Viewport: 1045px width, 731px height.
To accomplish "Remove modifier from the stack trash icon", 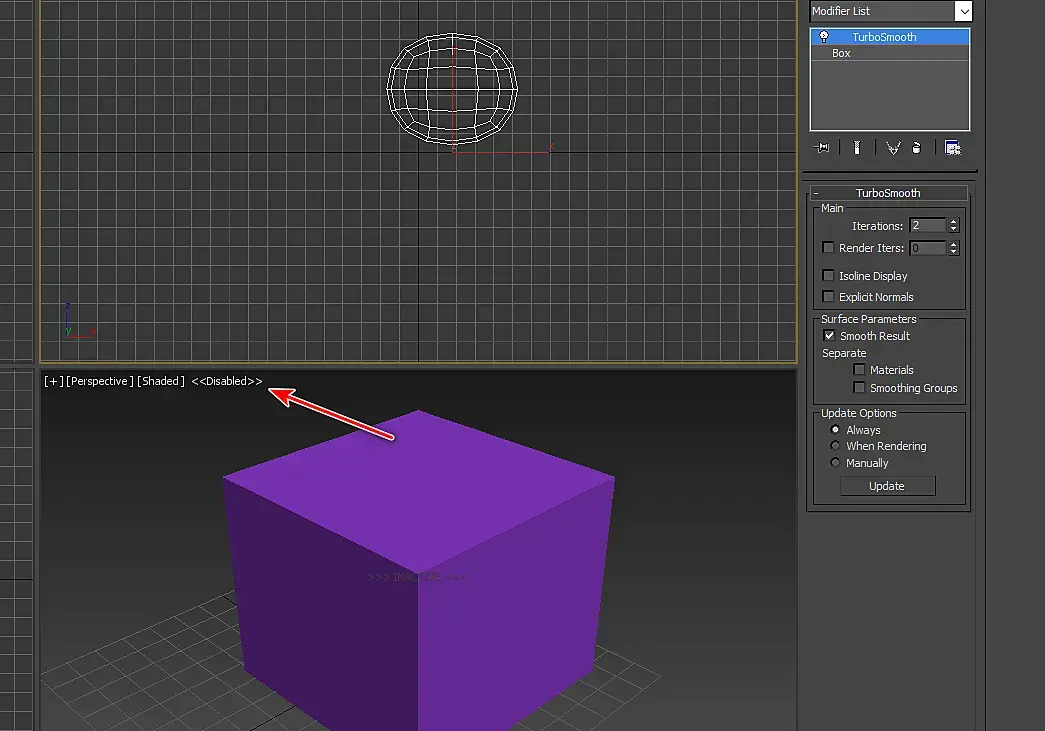I will coord(916,147).
